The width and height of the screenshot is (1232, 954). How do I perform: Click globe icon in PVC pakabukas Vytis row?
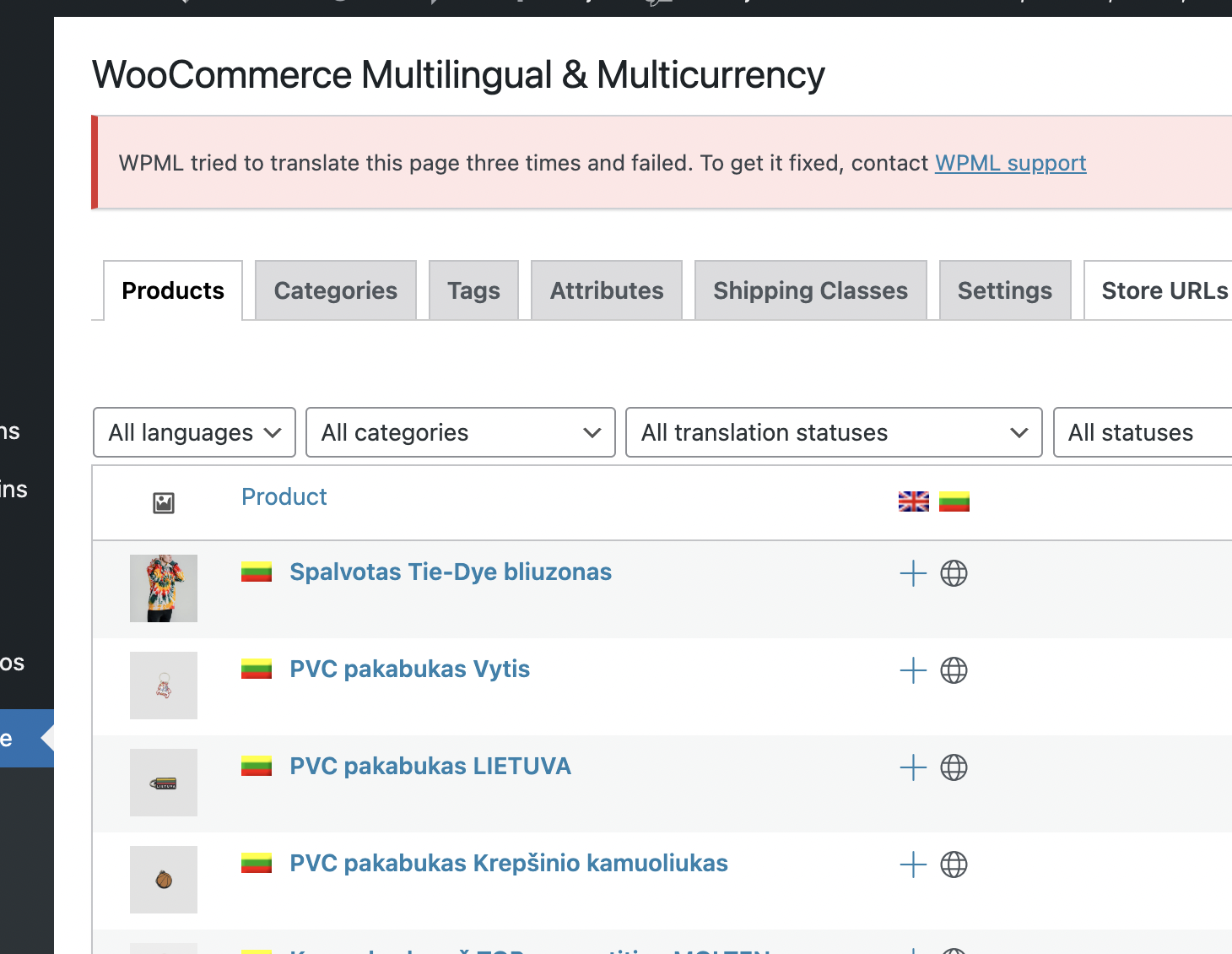click(x=954, y=670)
